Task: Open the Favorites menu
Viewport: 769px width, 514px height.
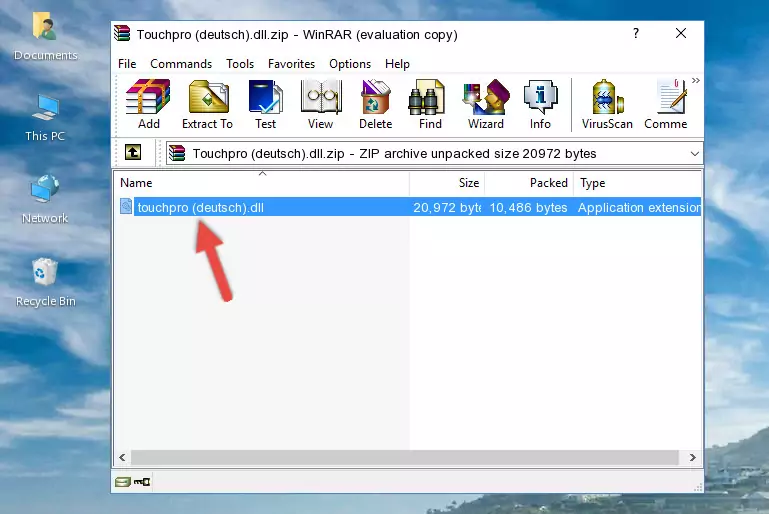Action: click(x=291, y=64)
